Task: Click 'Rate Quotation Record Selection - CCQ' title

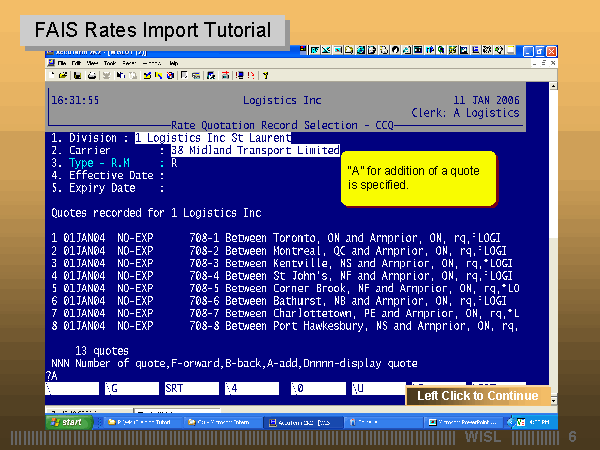Action: point(282,126)
